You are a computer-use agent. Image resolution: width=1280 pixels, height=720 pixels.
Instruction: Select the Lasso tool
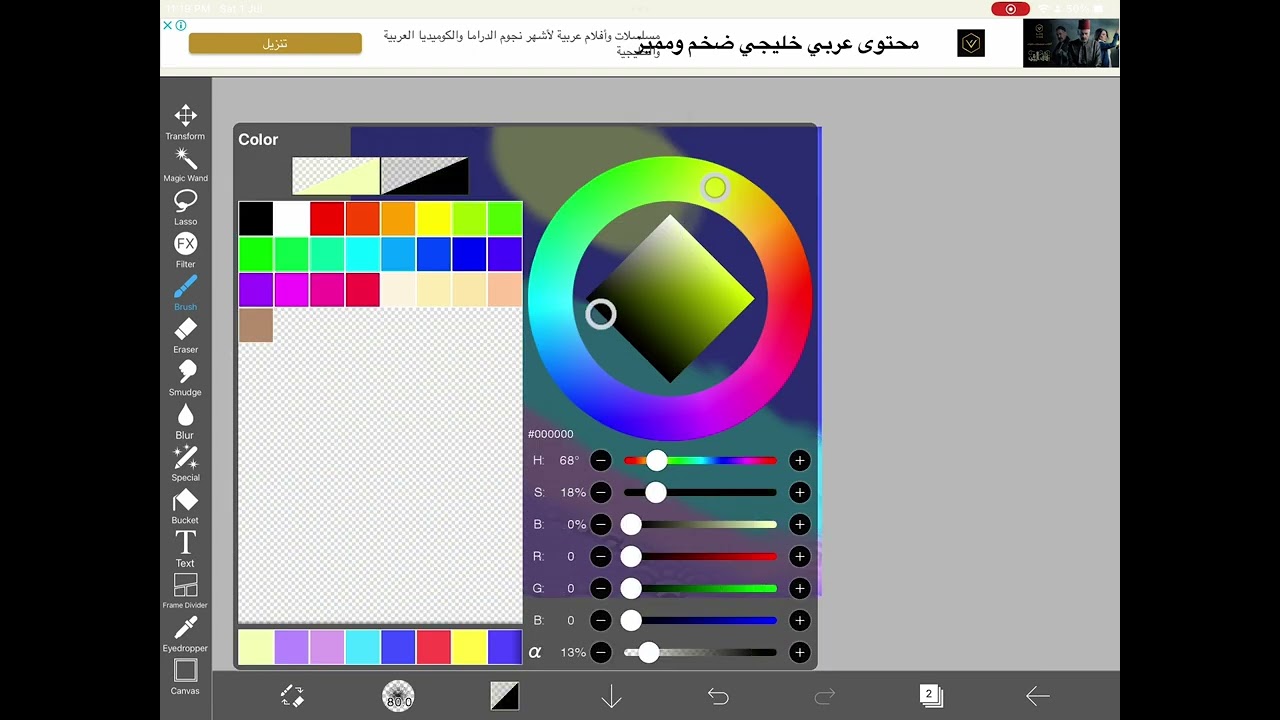185,208
